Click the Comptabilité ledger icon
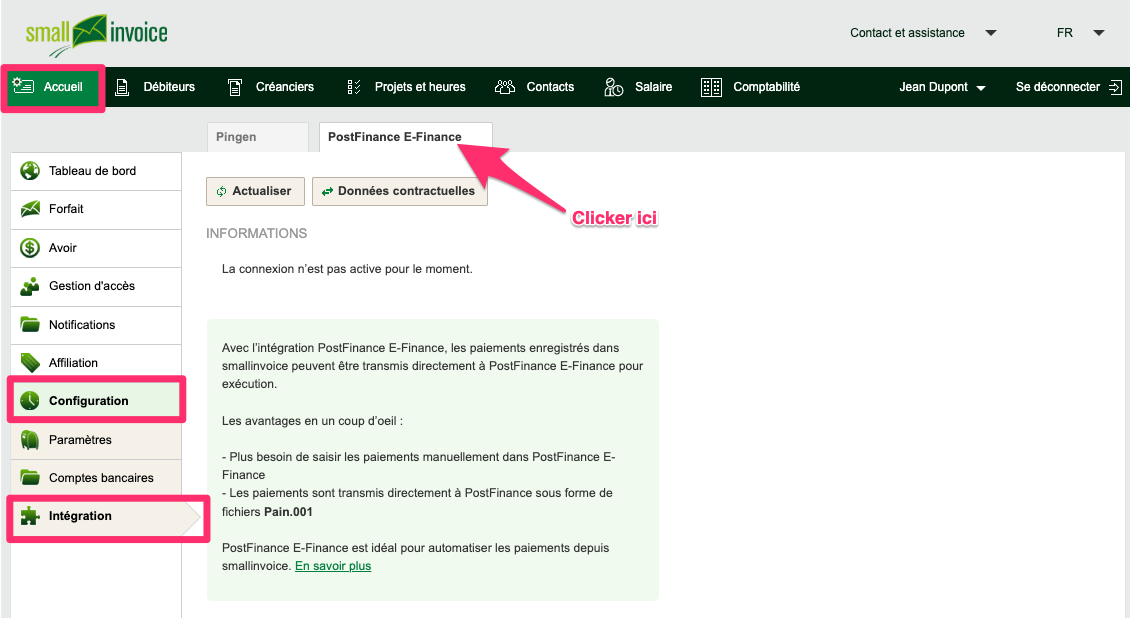Viewport: 1130px width, 618px height. click(711, 87)
